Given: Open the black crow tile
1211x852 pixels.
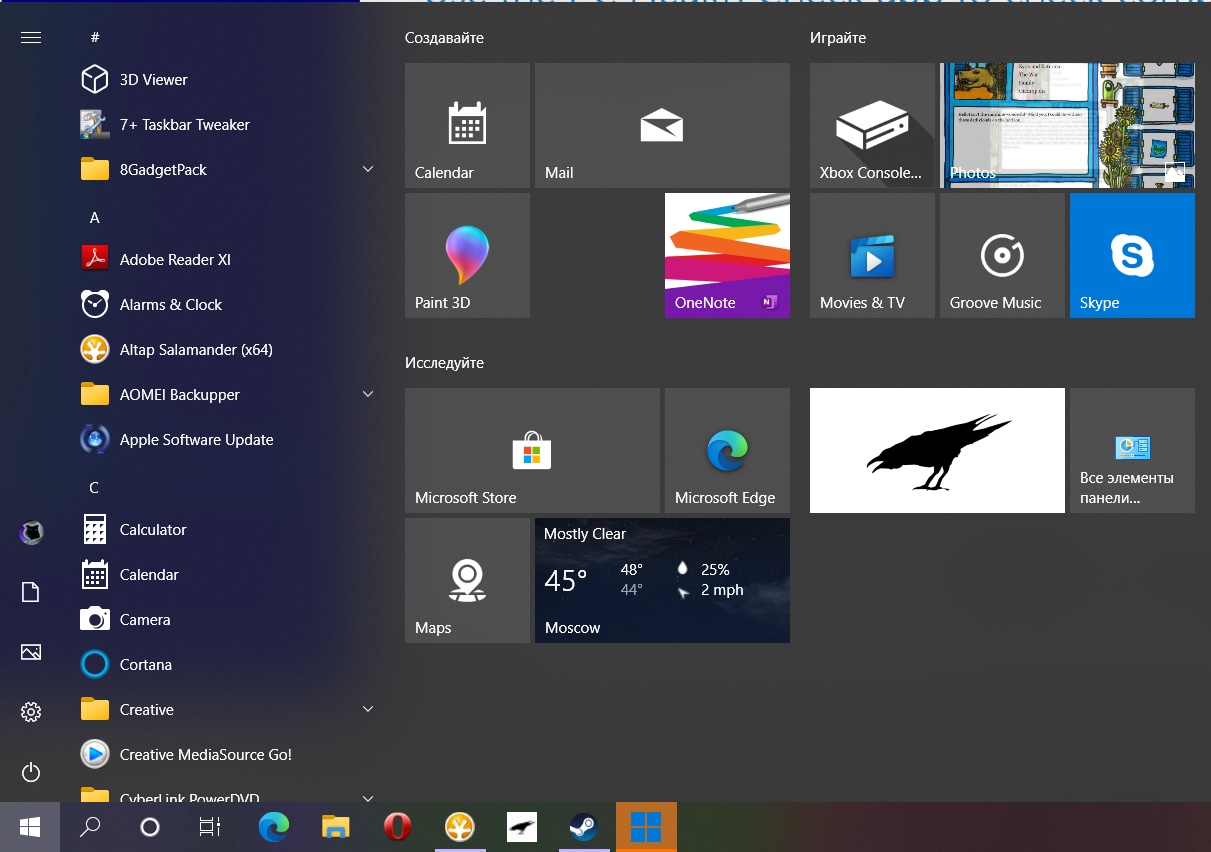Looking at the screenshot, I should point(937,450).
